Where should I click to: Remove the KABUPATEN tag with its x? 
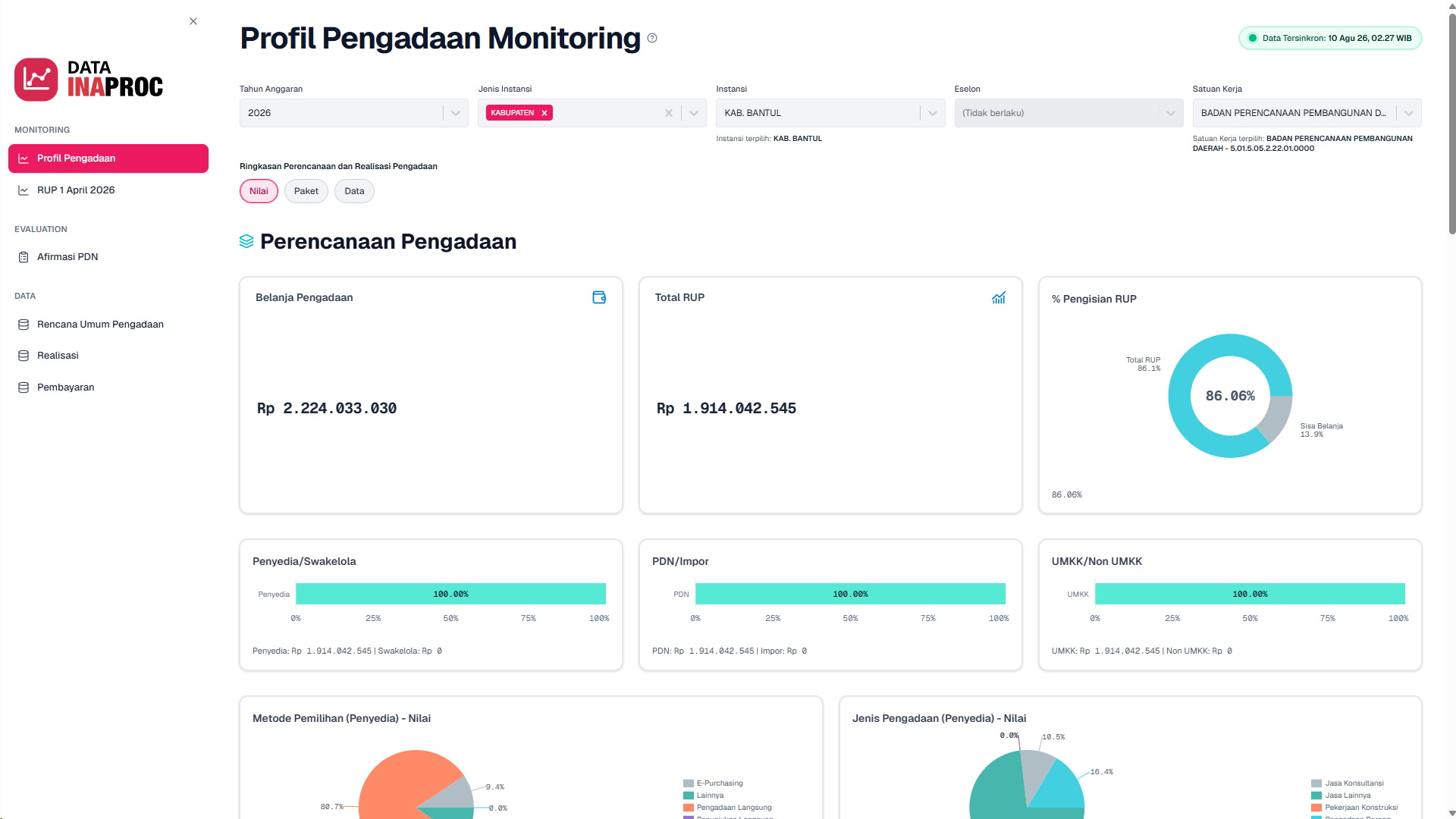point(544,113)
